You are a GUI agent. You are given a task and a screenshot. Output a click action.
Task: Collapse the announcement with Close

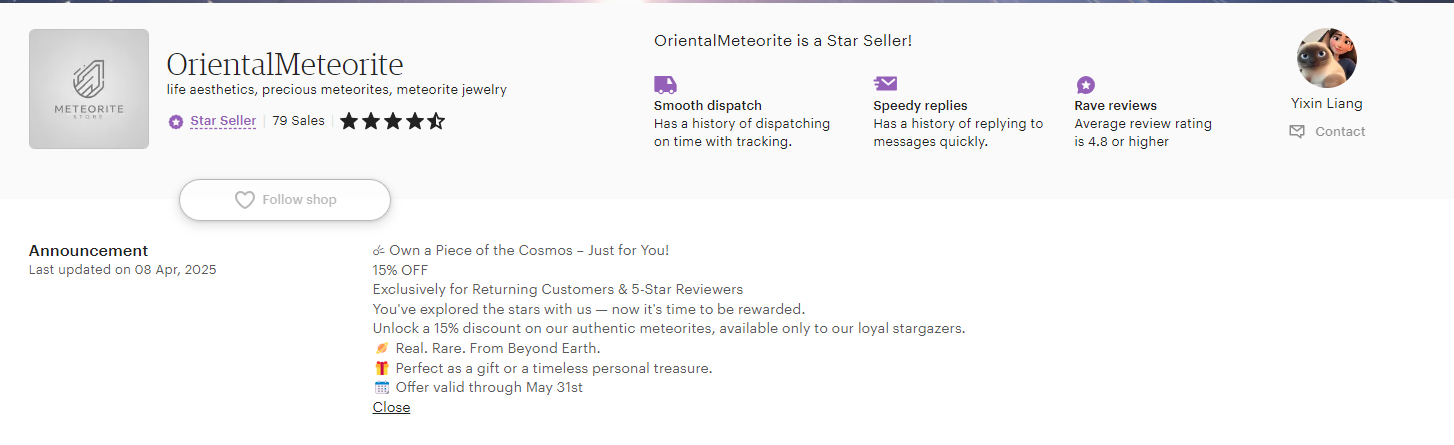(x=391, y=407)
